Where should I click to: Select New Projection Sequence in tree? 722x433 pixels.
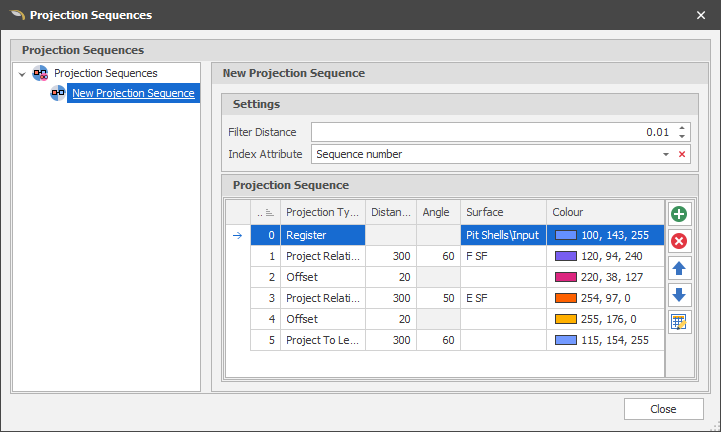click(x=133, y=93)
